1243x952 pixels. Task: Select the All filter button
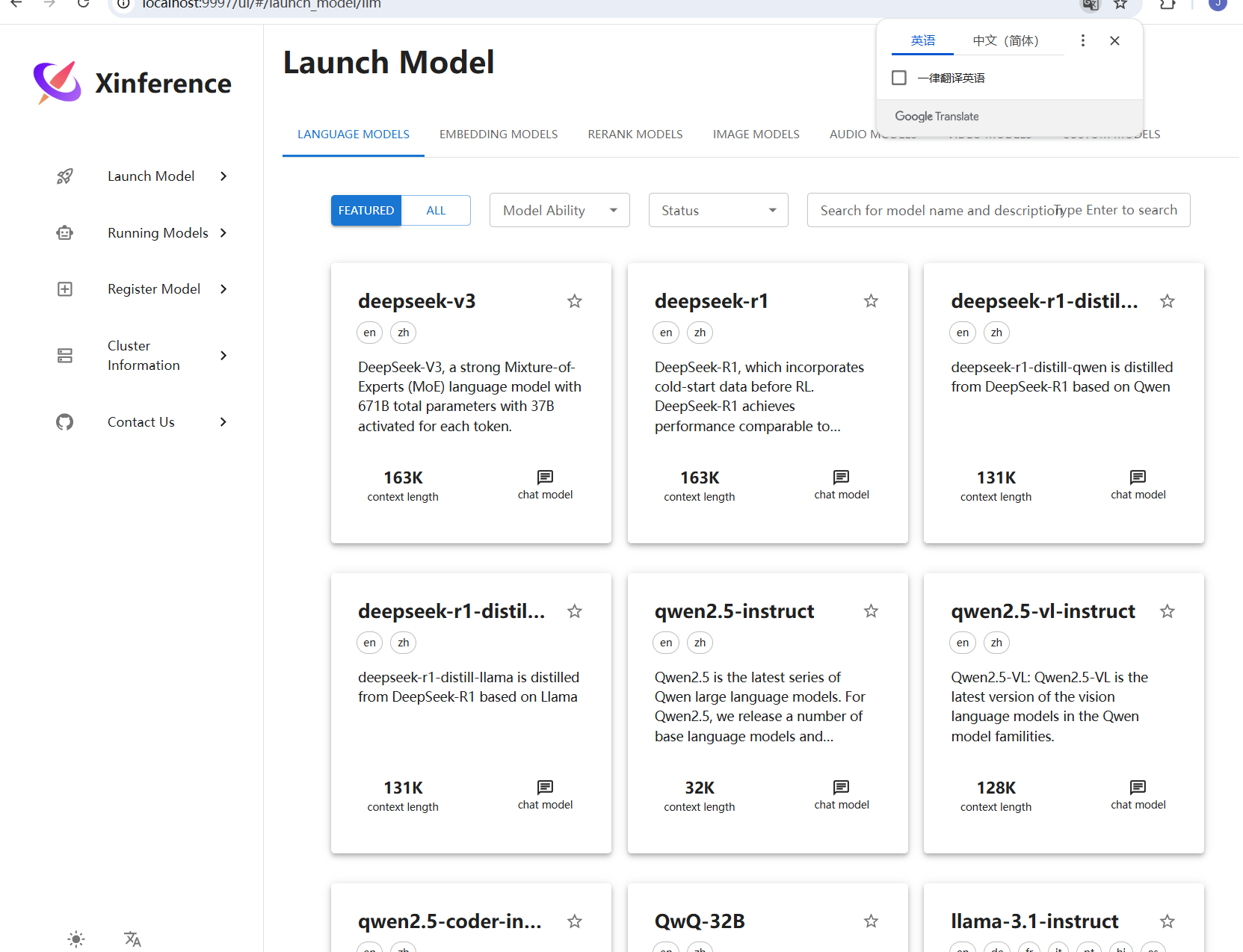436,211
